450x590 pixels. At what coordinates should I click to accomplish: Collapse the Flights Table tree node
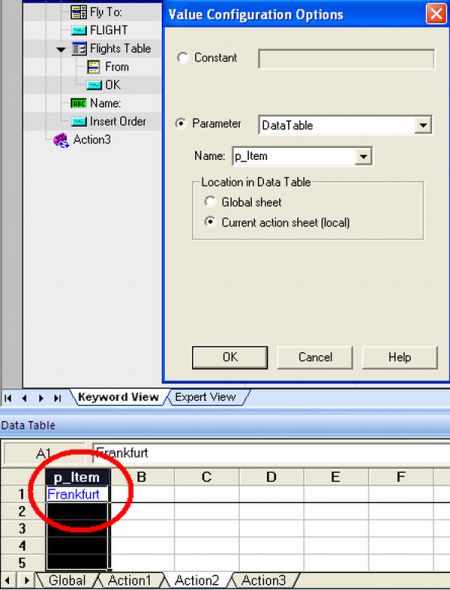click(61, 49)
